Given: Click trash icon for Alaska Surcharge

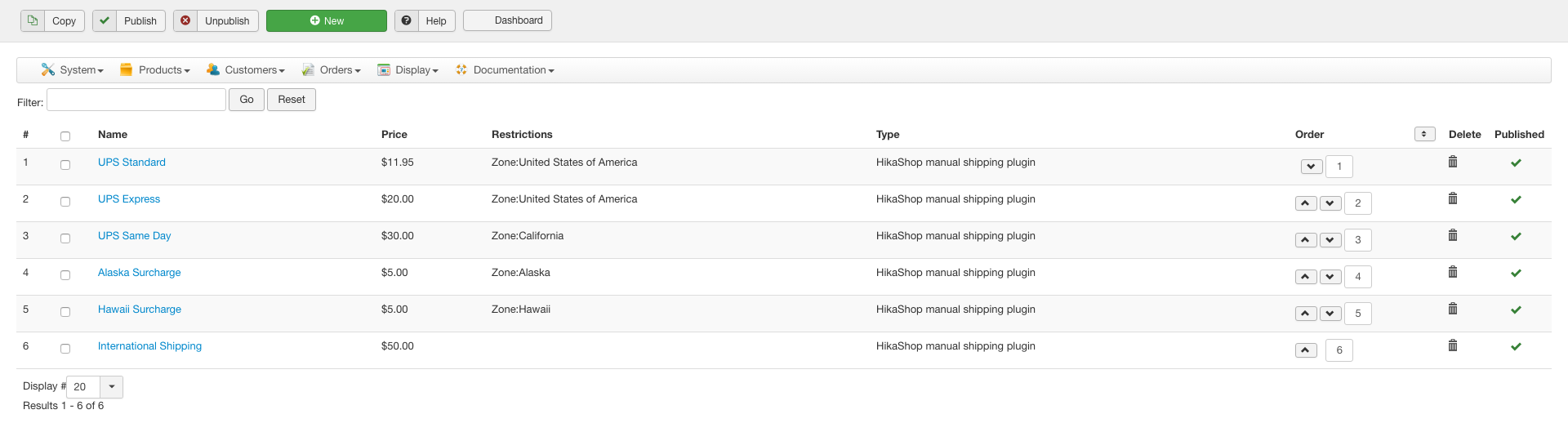Looking at the screenshot, I should pos(1453,272).
